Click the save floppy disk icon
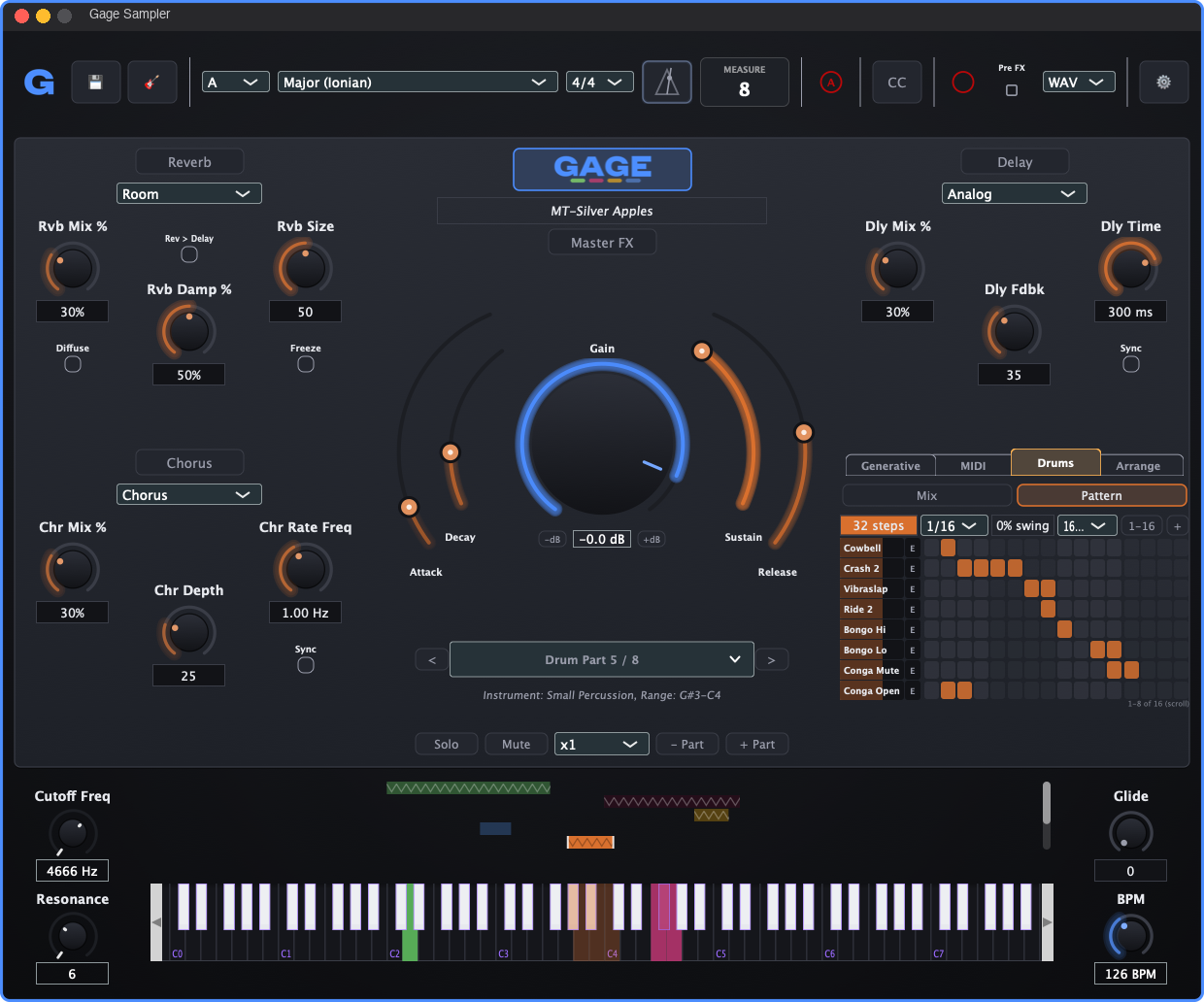Viewport: 1204px width, 1002px height. (x=95, y=83)
